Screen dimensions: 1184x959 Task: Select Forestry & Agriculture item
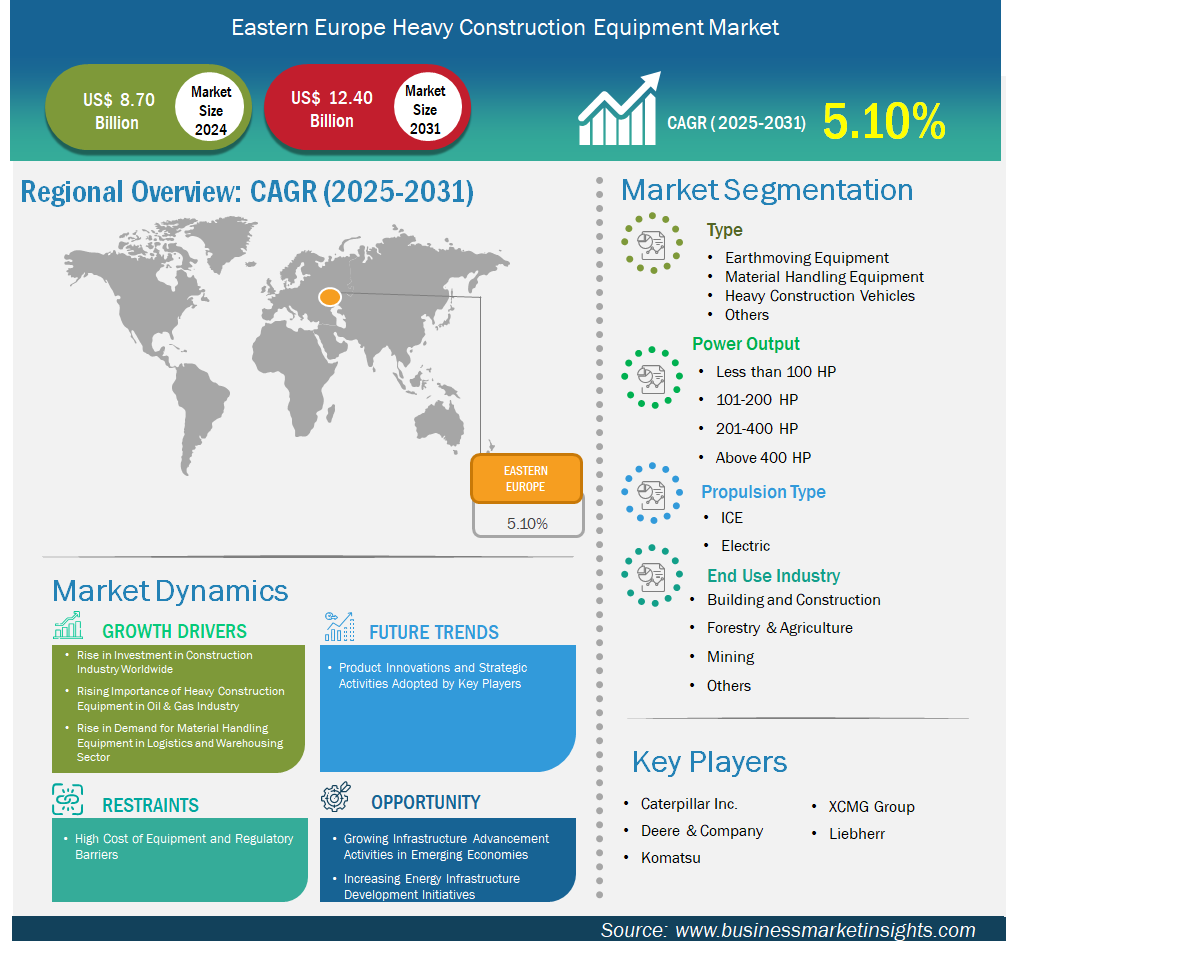point(779,628)
